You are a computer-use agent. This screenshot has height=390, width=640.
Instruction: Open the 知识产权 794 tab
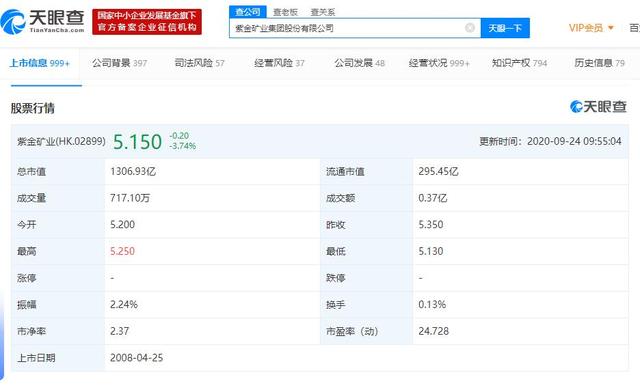(519, 63)
